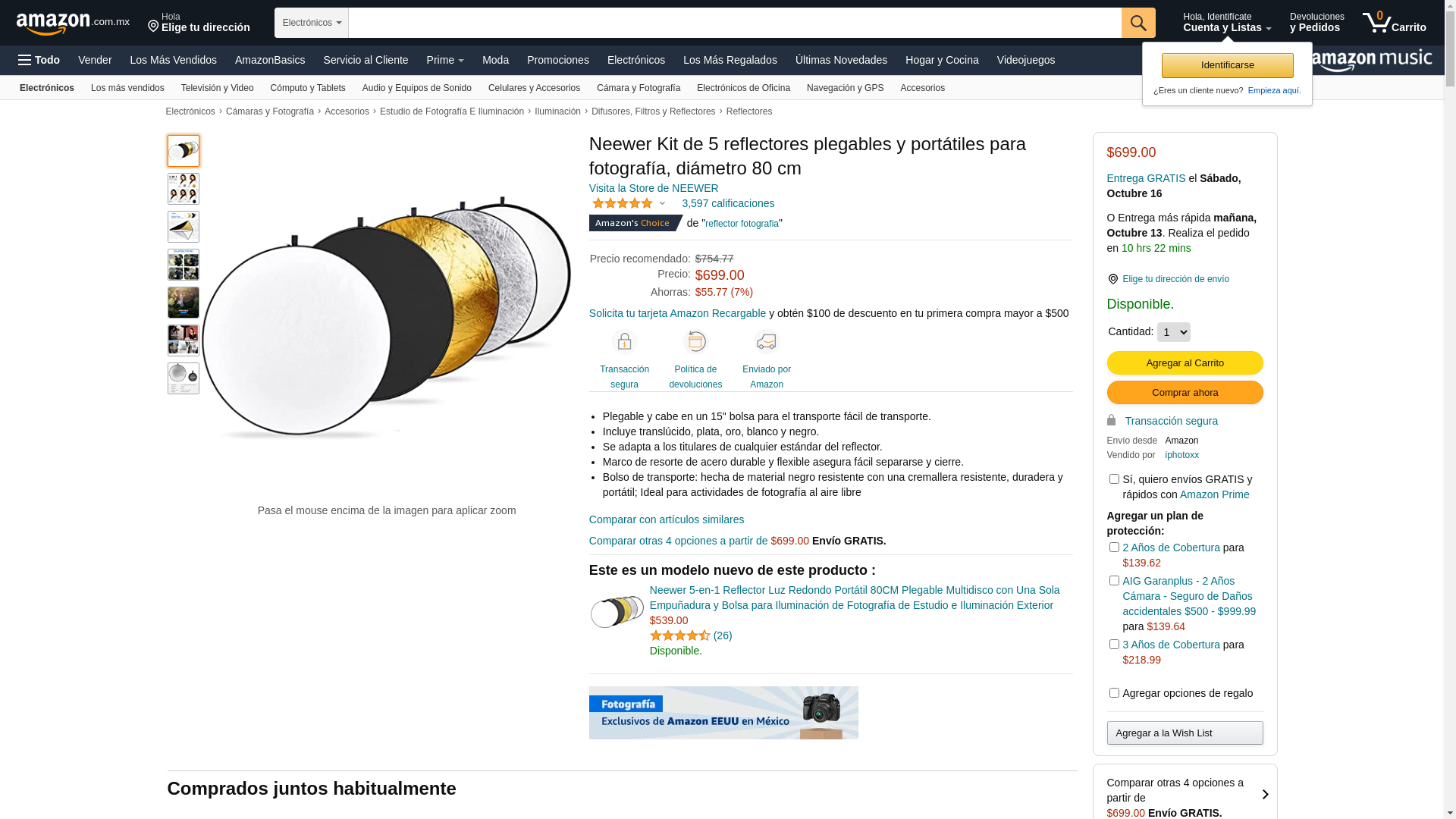Open the 3,597 calificaciones link
Image resolution: width=1456 pixels, height=819 pixels.
pyautogui.click(x=728, y=203)
